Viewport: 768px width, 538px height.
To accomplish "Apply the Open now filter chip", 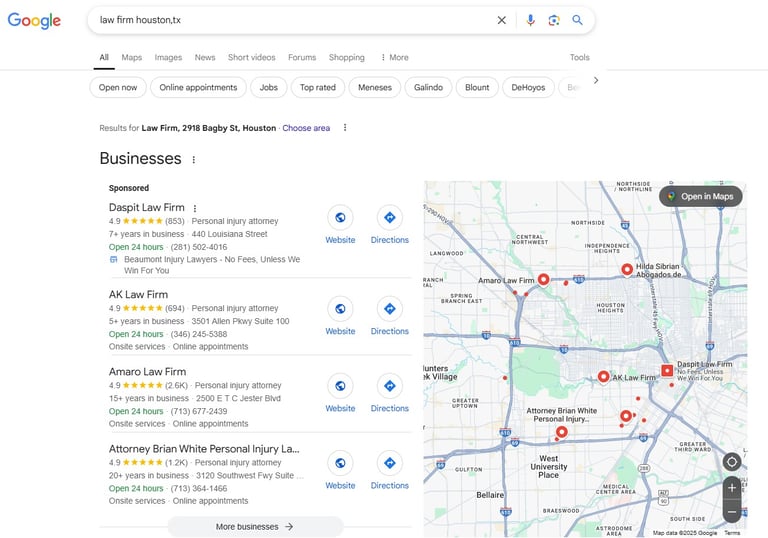I will (118, 87).
